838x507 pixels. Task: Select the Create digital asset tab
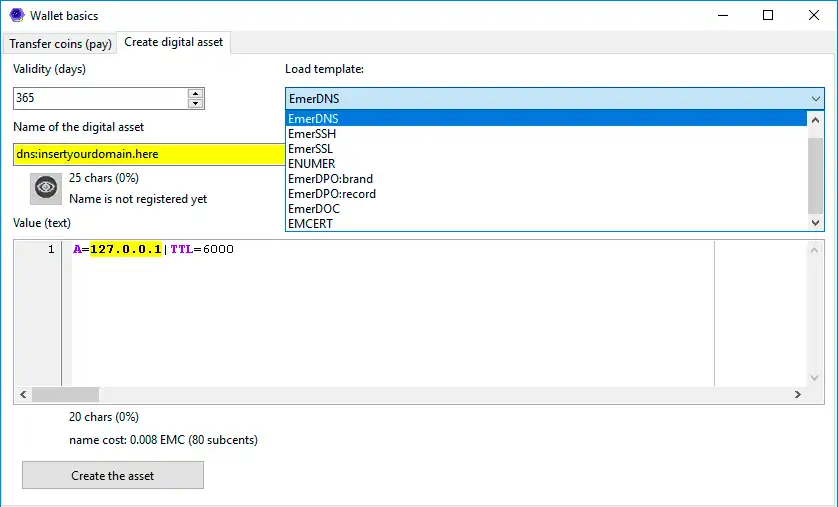(174, 42)
